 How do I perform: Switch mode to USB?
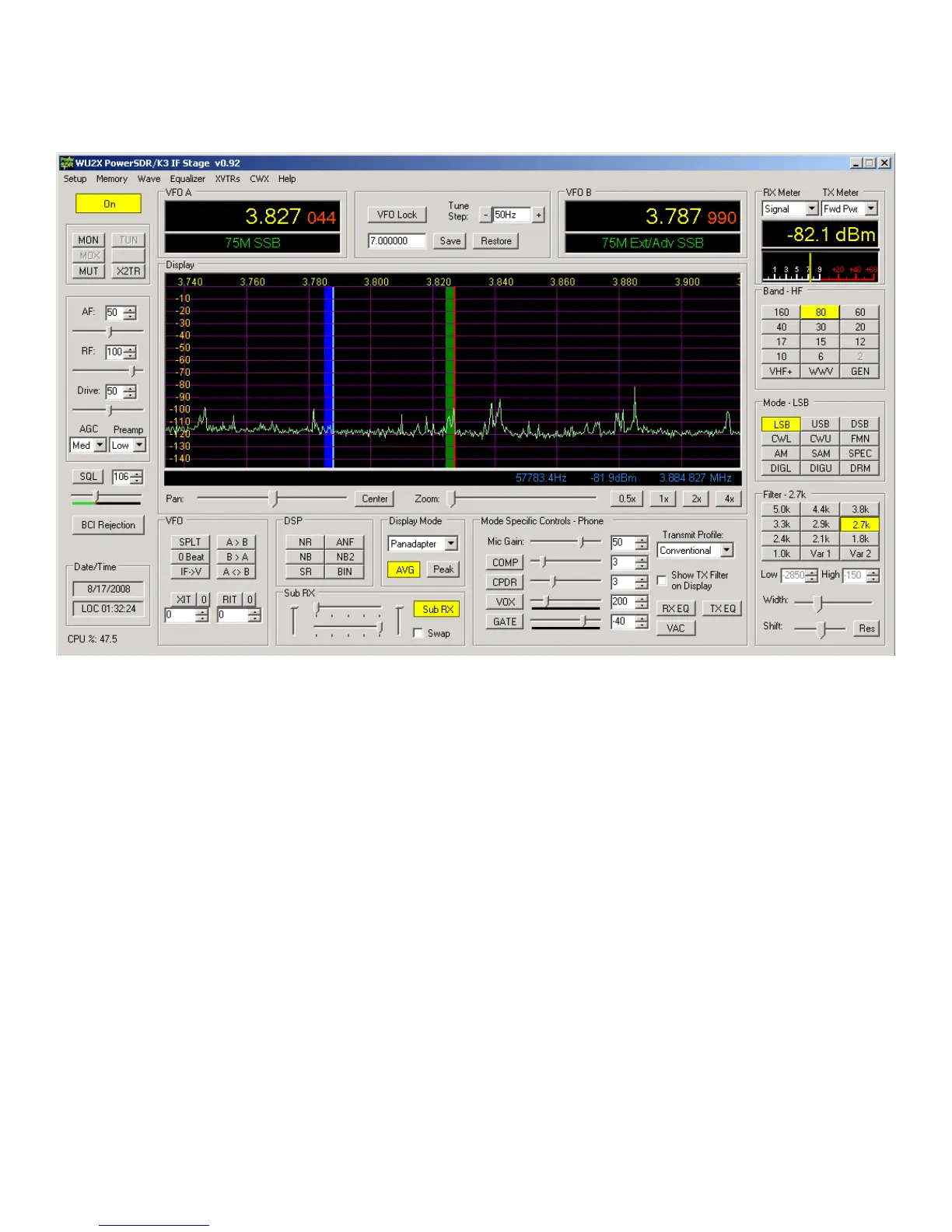[x=821, y=424]
